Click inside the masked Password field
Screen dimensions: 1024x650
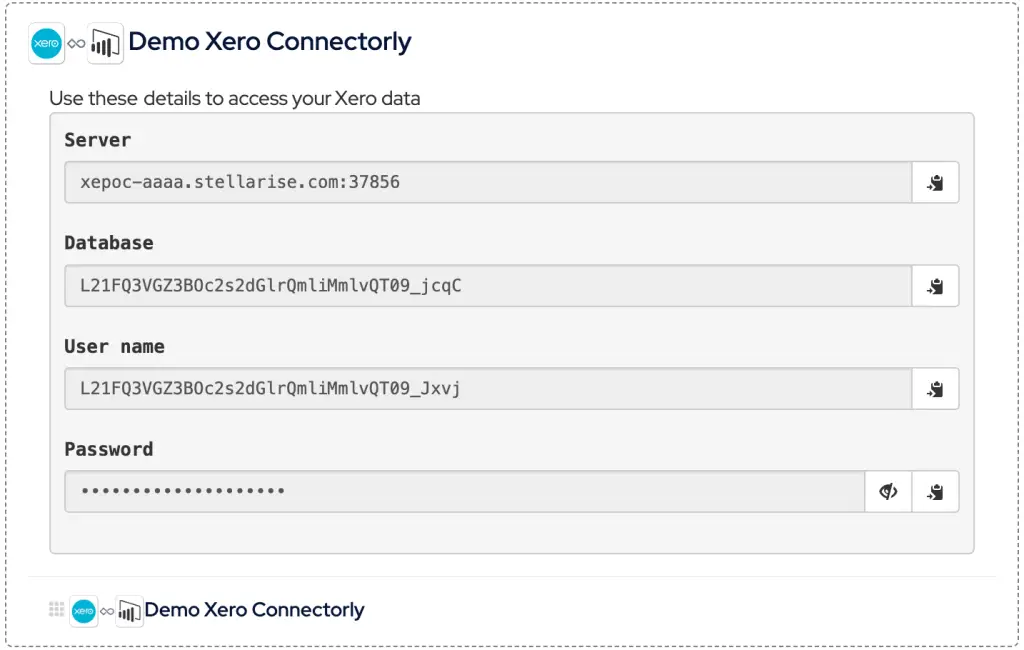click(x=465, y=491)
